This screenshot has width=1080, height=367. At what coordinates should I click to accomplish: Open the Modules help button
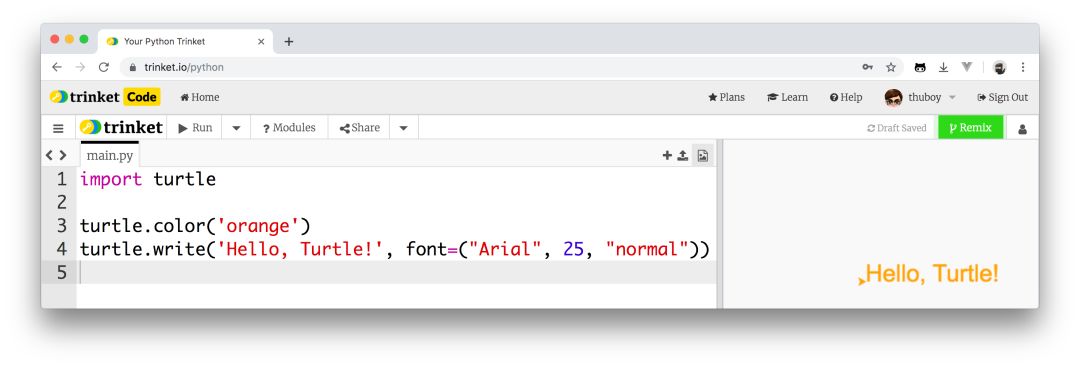(289, 128)
